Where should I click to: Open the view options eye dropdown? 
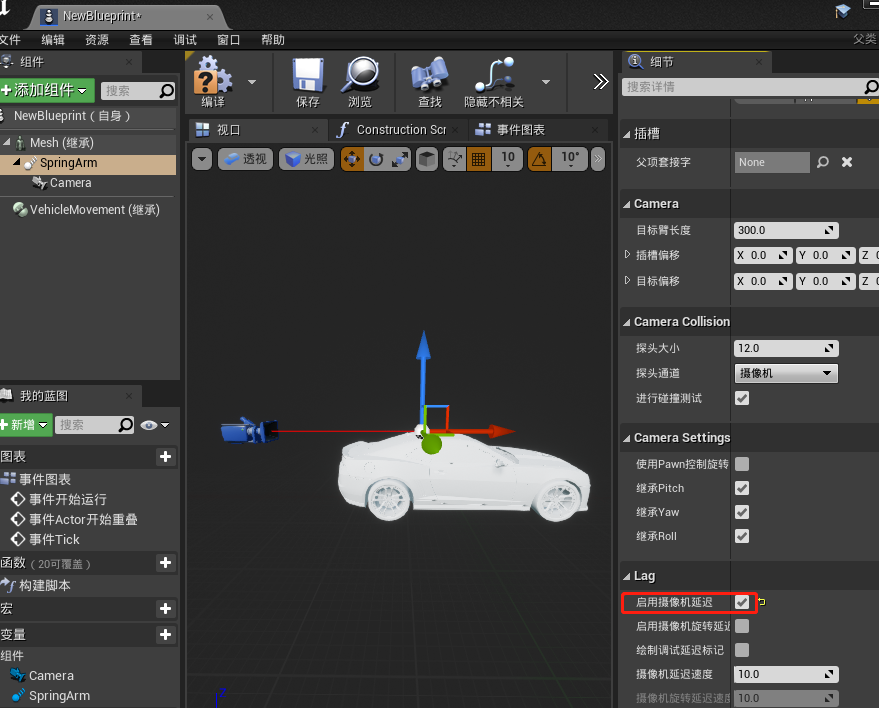click(154, 425)
